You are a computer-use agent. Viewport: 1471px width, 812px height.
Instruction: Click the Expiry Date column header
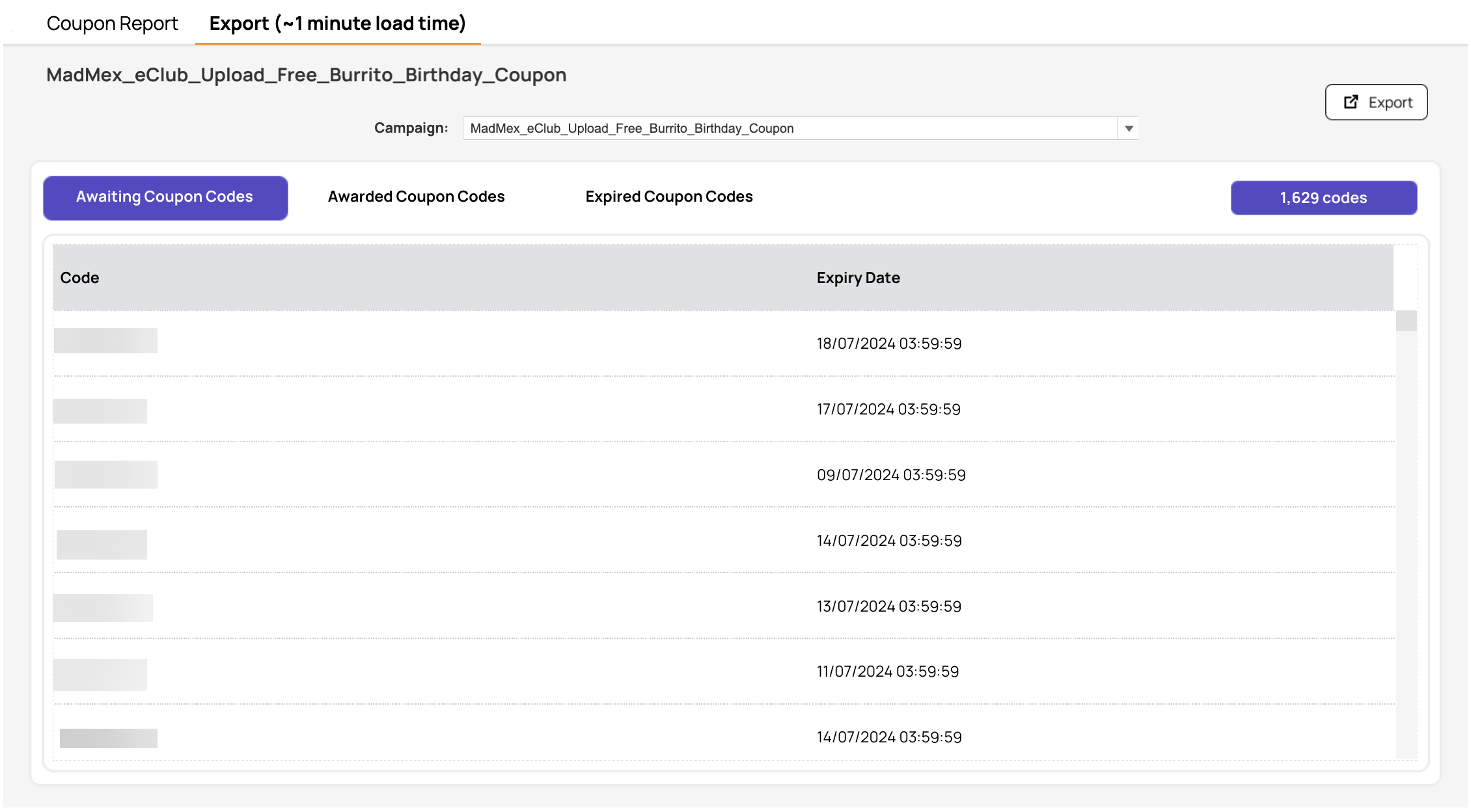(x=858, y=278)
